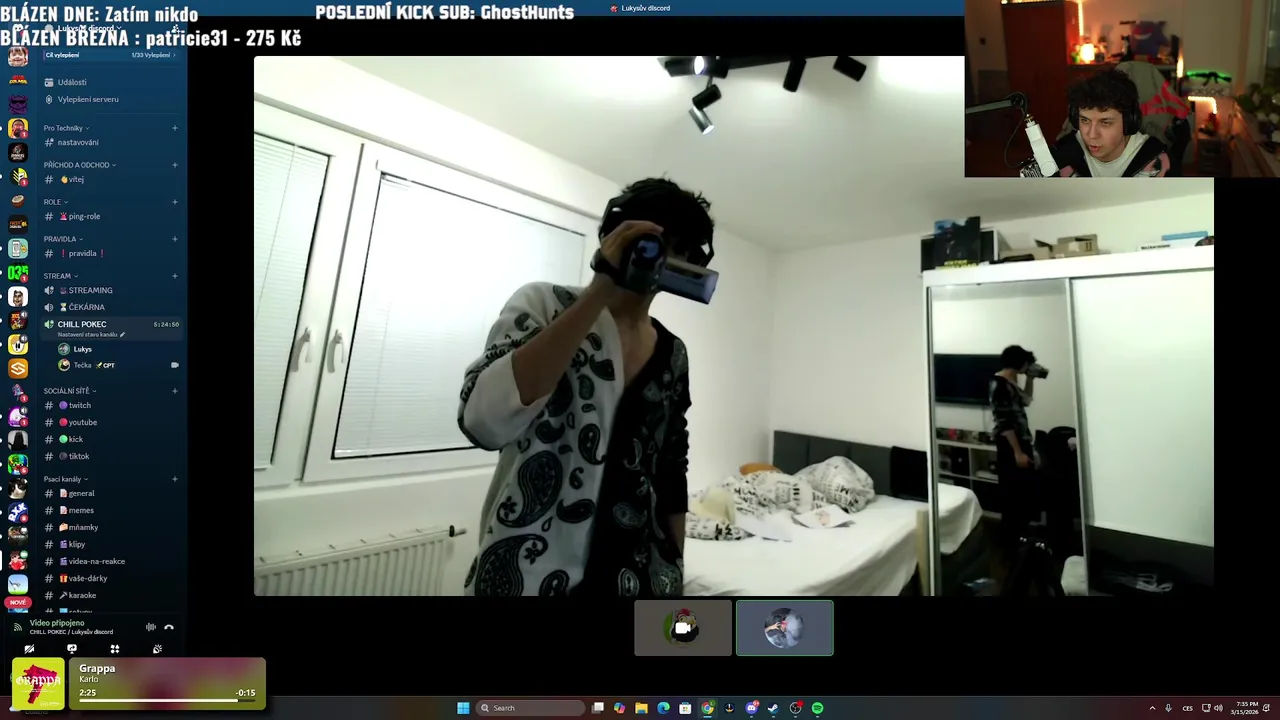
Task: Click Nastavení stavu kanálu status link
Action: tap(91, 335)
